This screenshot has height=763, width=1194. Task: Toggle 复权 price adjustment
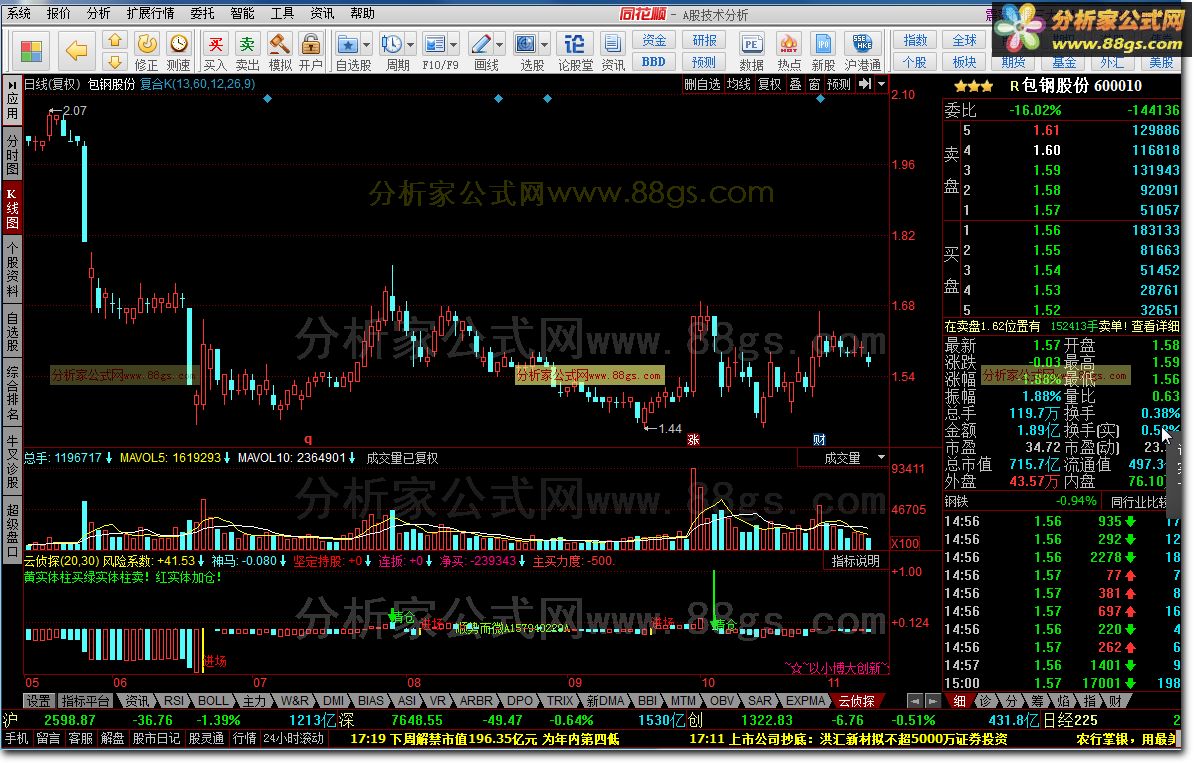pos(770,84)
